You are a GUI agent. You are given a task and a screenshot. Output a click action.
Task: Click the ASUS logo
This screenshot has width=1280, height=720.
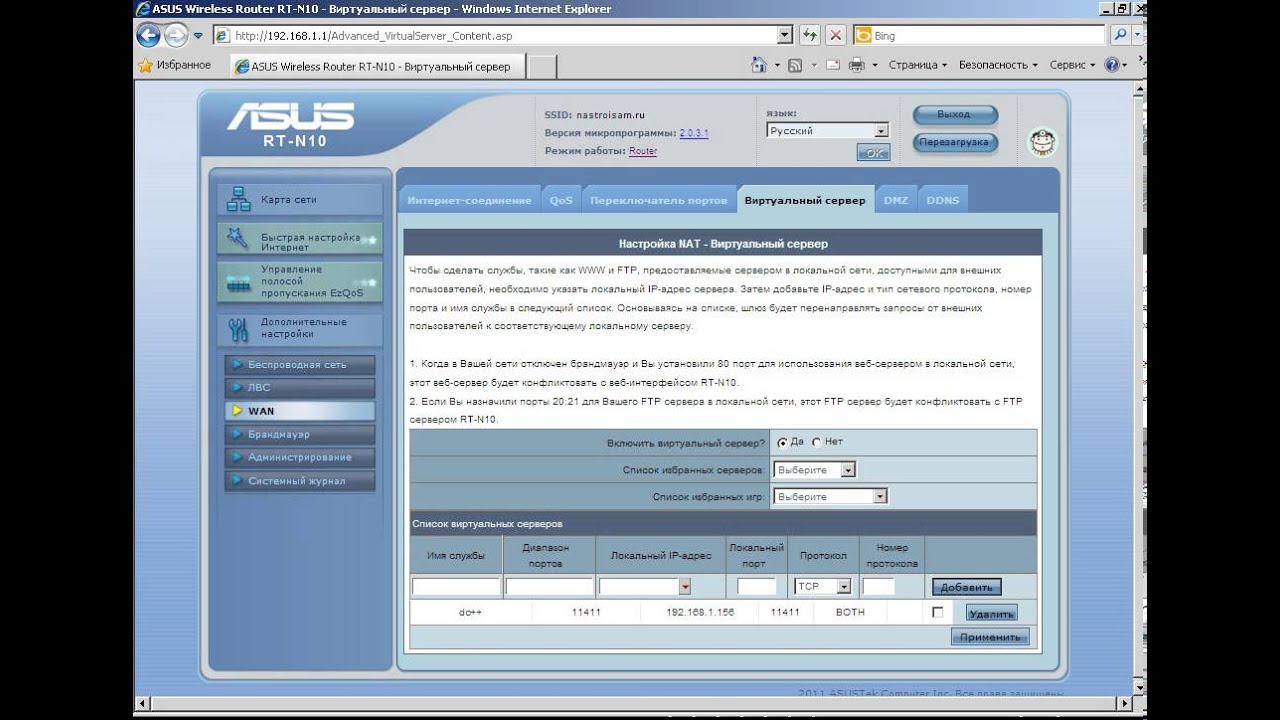[291, 117]
